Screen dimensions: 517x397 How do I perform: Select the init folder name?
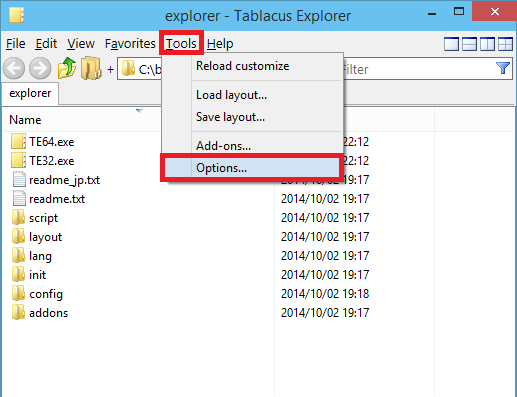[37, 275]
